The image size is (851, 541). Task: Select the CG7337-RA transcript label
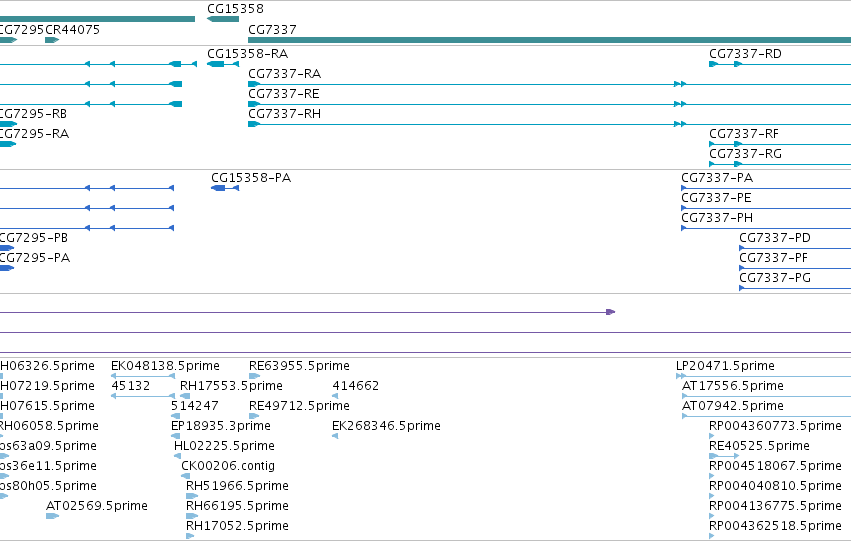point(284,74)
